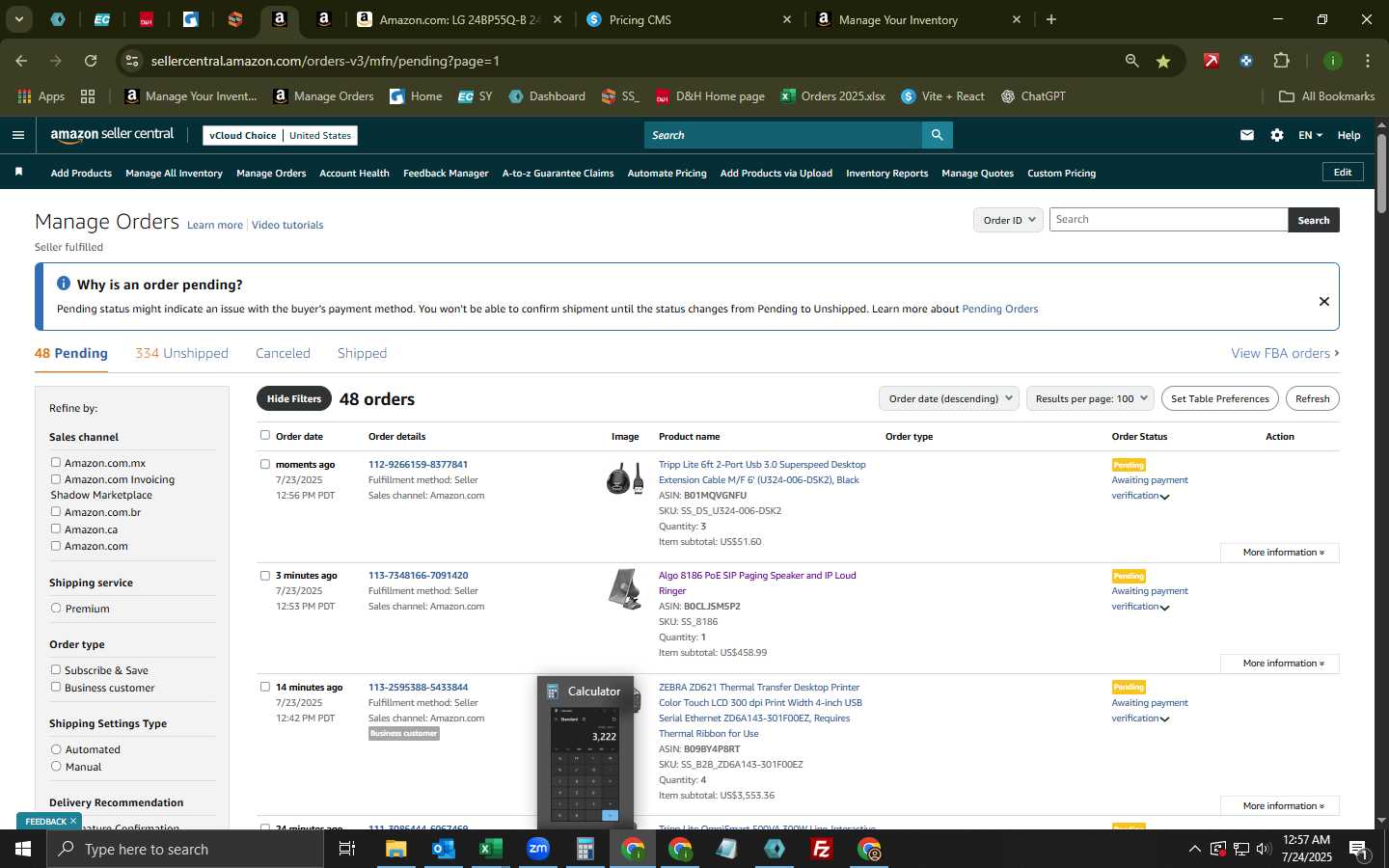Screen dimensions: 1389x868
Task: Switch to the Shipped orders tab
Action: (362, 354)
